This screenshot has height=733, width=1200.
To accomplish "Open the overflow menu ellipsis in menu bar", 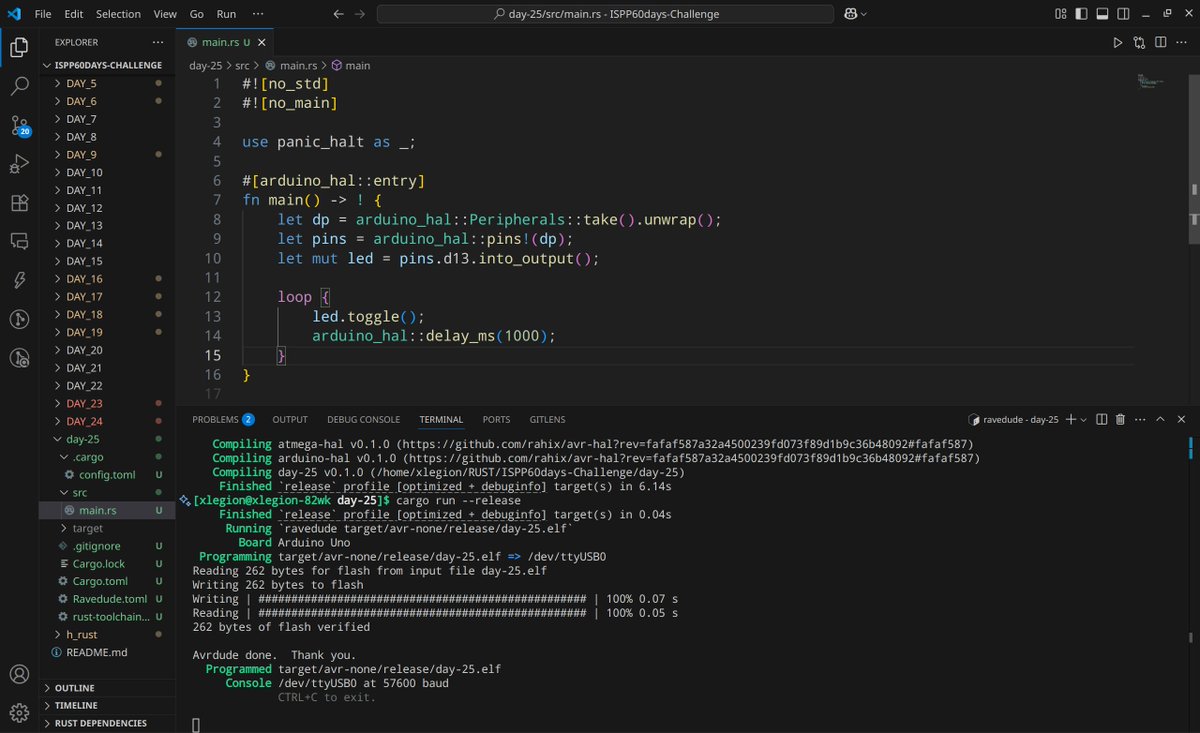I will 260,14.
